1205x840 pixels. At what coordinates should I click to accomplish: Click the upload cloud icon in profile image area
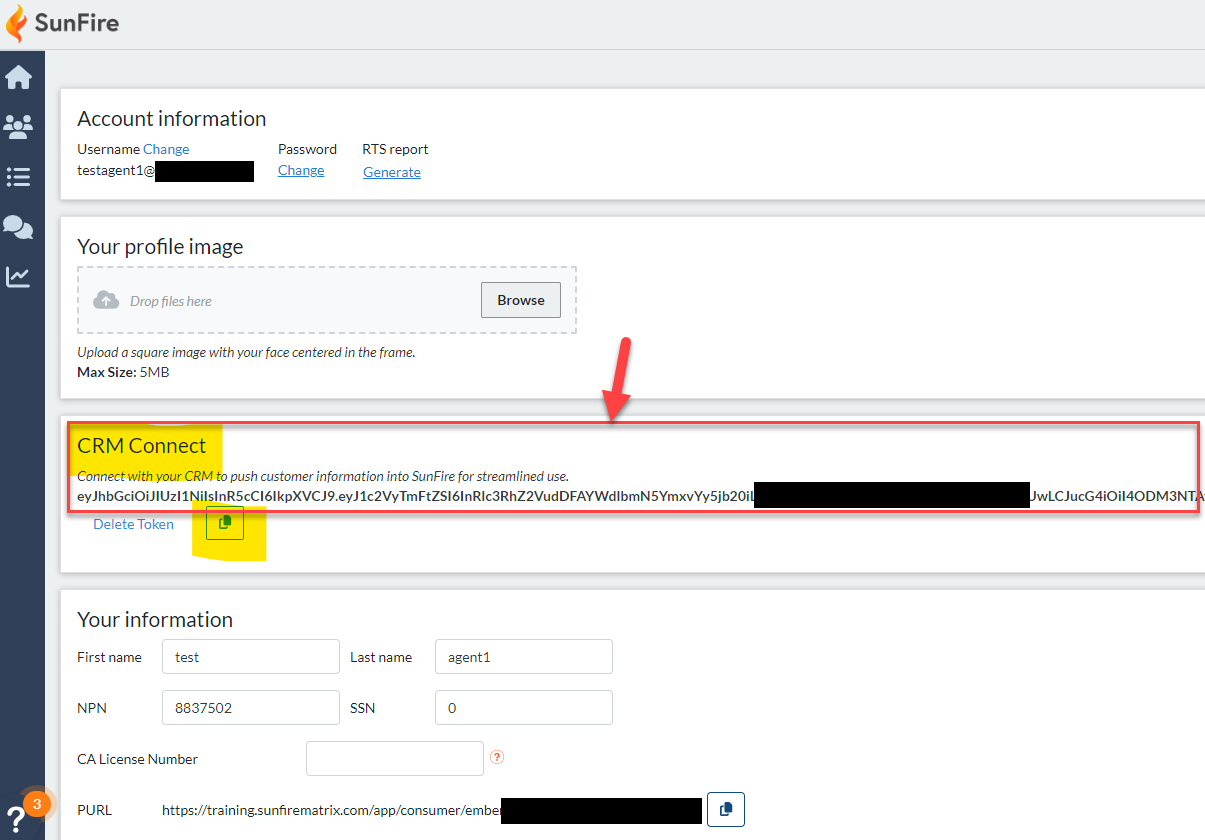[106, 299]
